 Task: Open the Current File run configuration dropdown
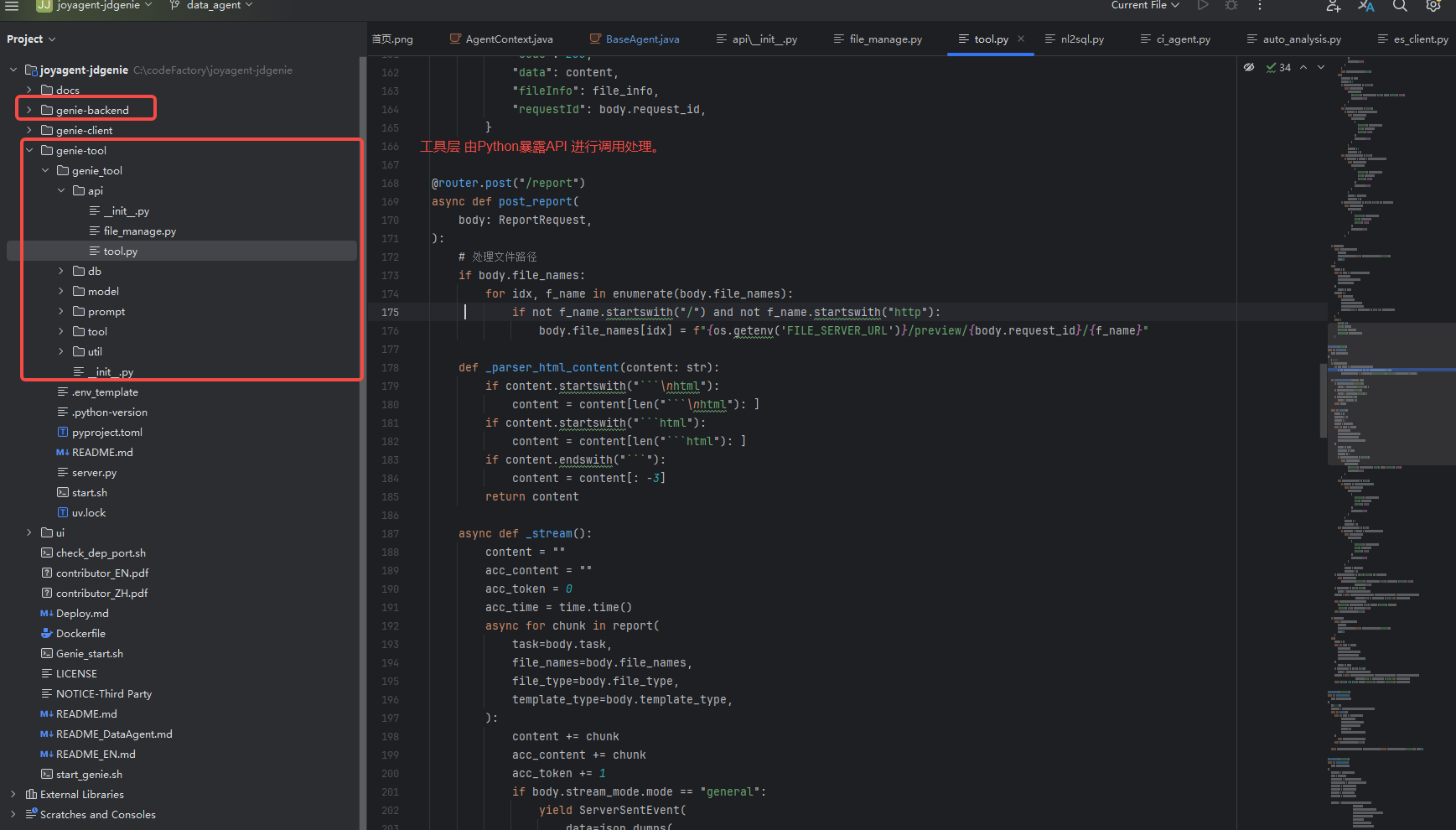[1145, 5]
